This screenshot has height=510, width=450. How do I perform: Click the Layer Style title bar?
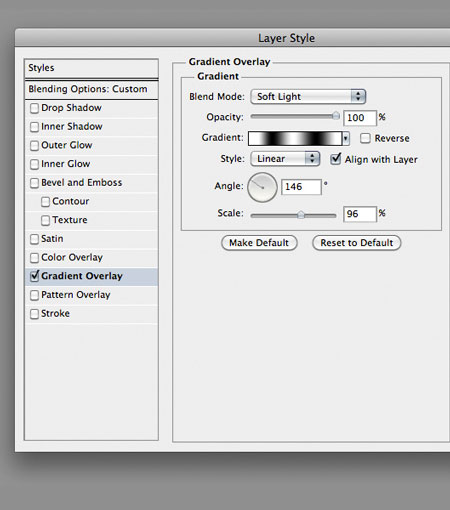point(232,38)
